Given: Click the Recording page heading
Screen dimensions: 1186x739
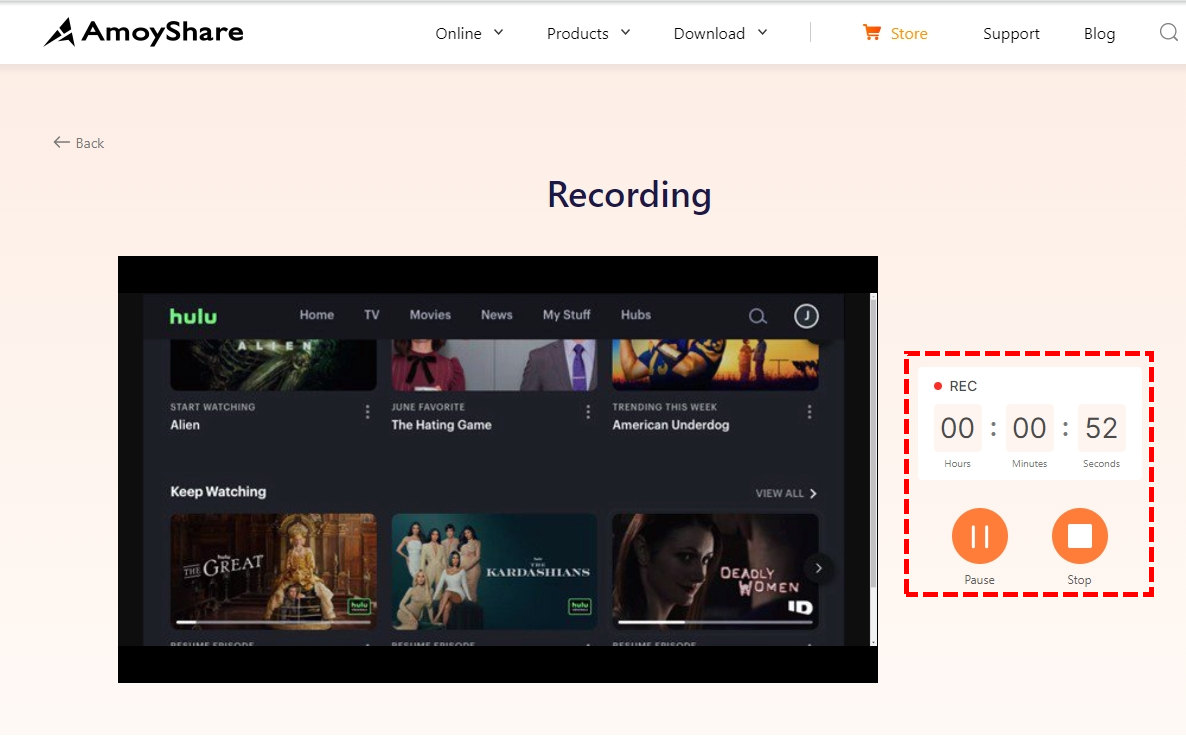Looking at the screenshot, I should point(629,194).
